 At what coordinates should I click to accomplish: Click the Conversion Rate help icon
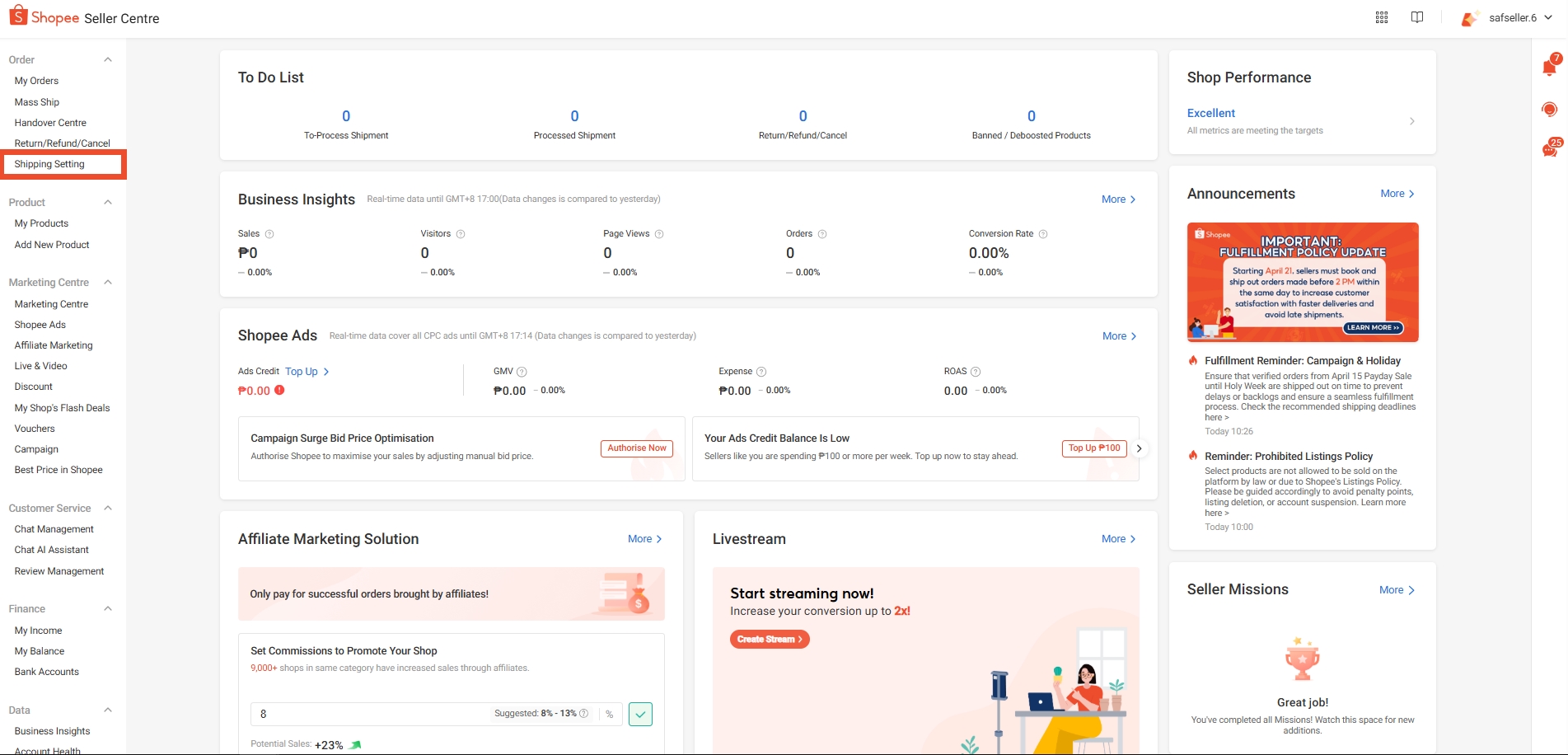click(1043, 234)
